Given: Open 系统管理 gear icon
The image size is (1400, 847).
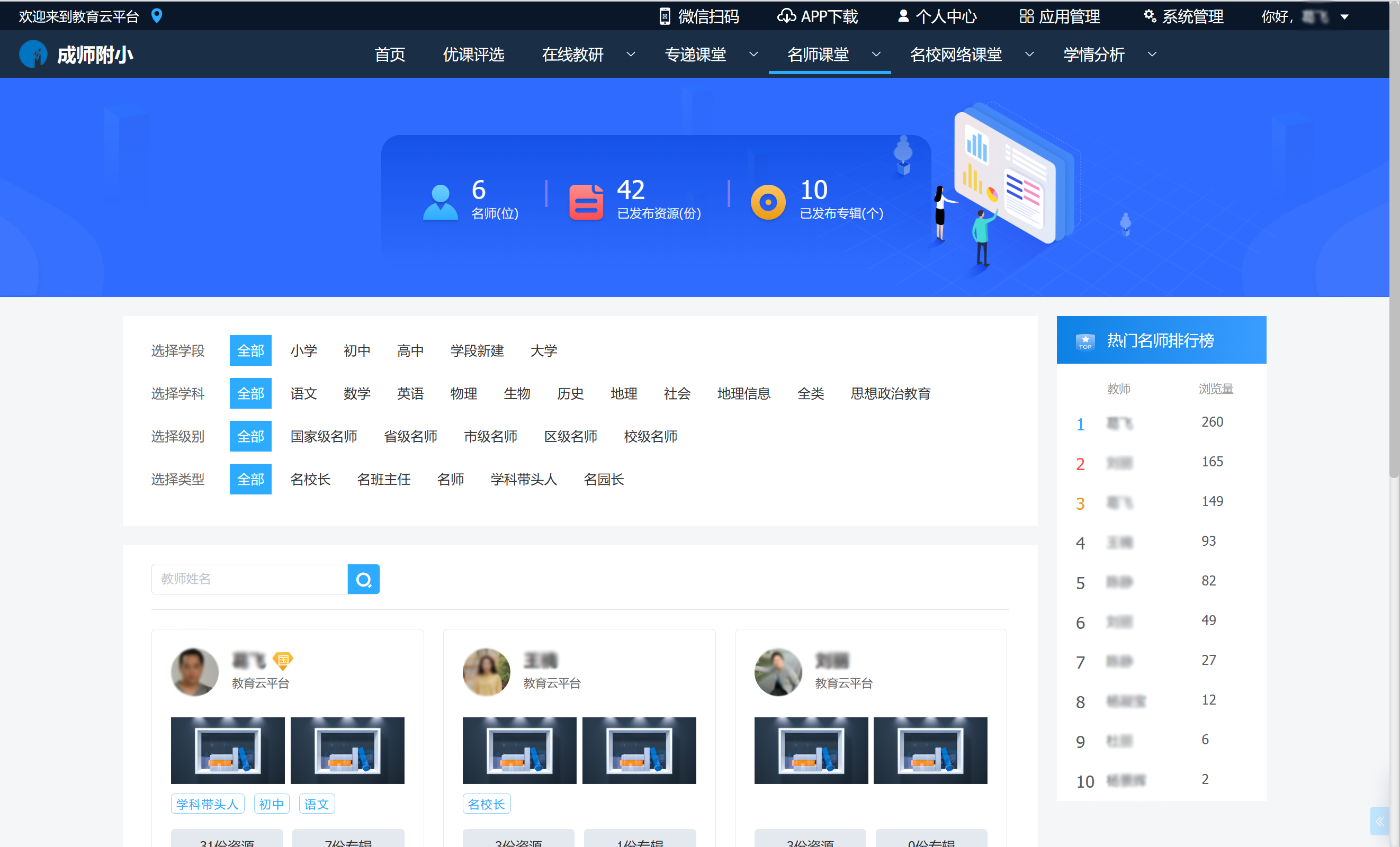Looking at the screenshot, I should pyautogui.click(x=1150, y=16).
